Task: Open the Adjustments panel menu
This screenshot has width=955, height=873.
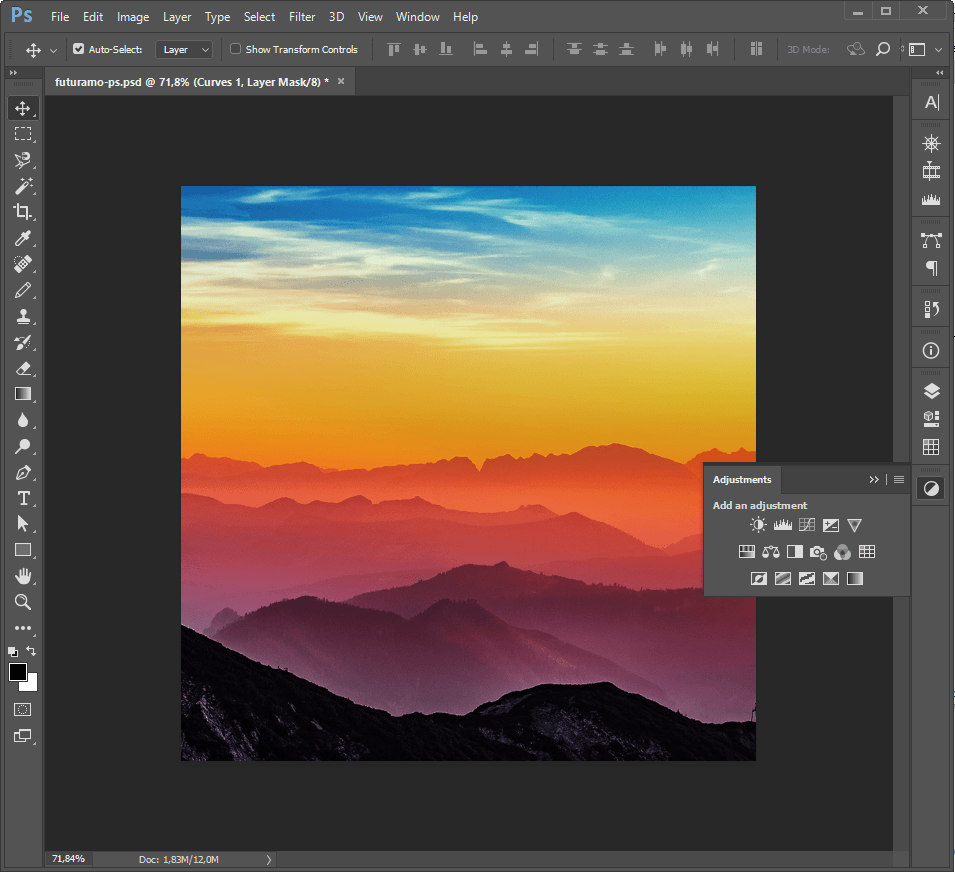Action: click(x=898, y=479)
